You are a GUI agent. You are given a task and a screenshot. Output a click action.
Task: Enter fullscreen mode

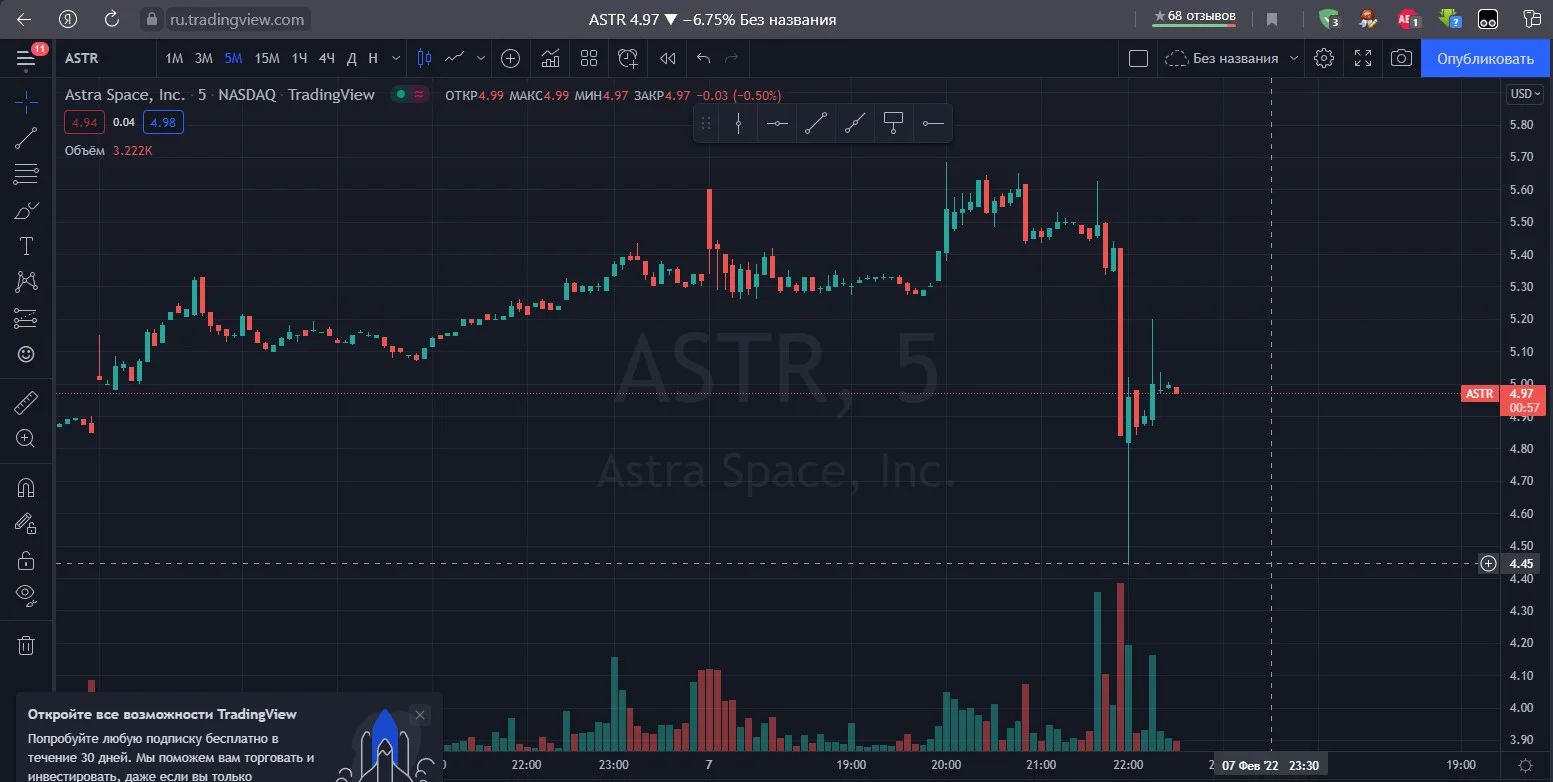click(x=1362, y=59)
